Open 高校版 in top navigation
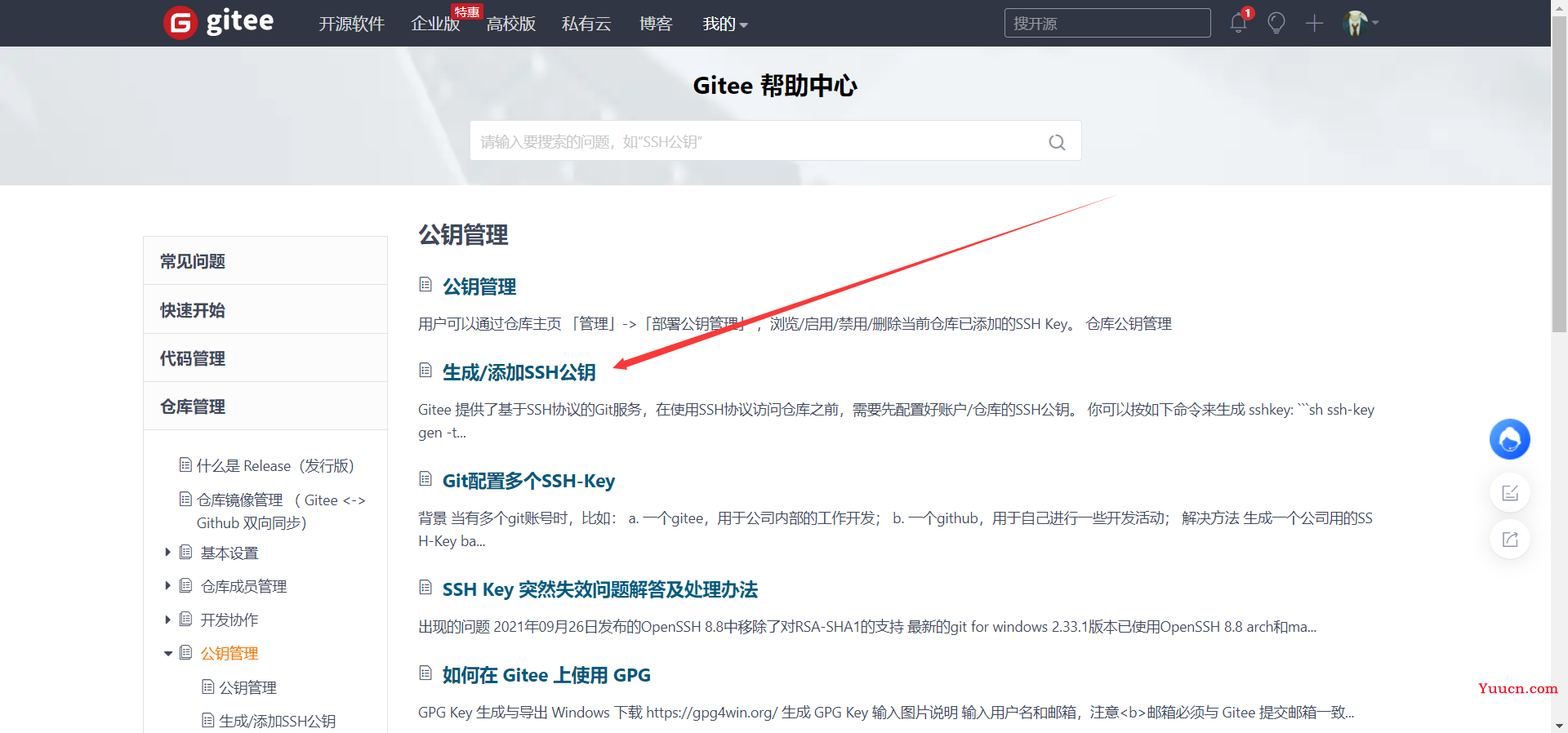The image size is (1568, 733). (511, 24)
